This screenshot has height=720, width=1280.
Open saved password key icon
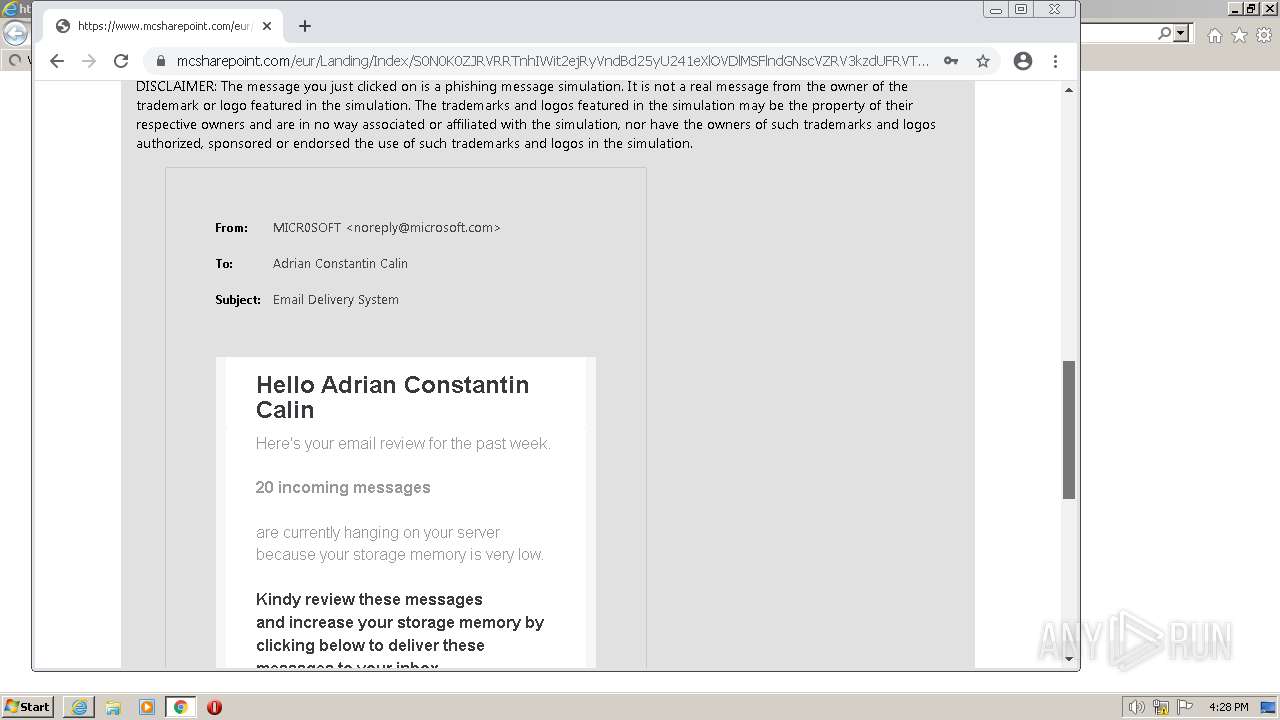[x=951, y=61]
